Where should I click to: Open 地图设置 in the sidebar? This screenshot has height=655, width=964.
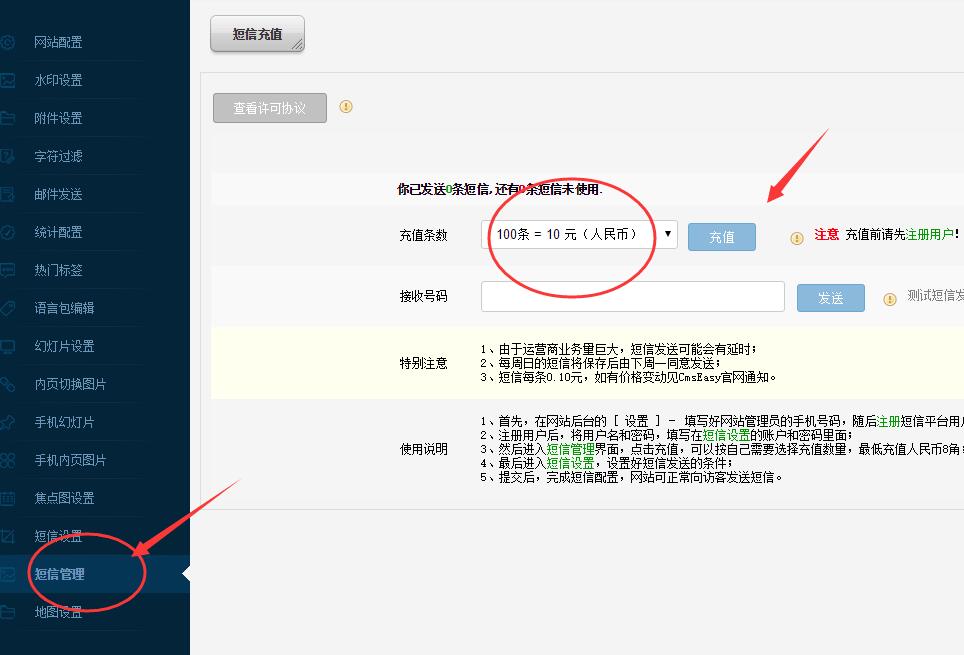(58, 612)
